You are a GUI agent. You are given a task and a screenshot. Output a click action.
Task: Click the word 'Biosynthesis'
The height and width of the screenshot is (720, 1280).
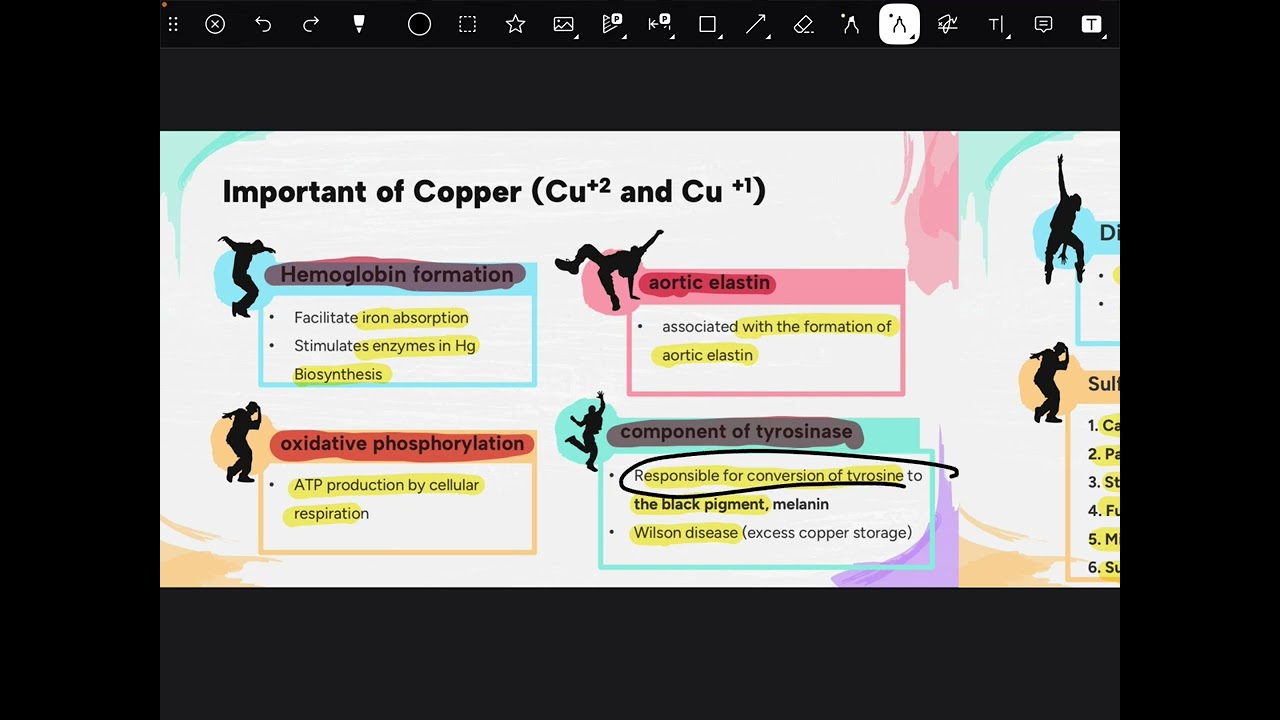pyautogui.click(x=338, y=374)
